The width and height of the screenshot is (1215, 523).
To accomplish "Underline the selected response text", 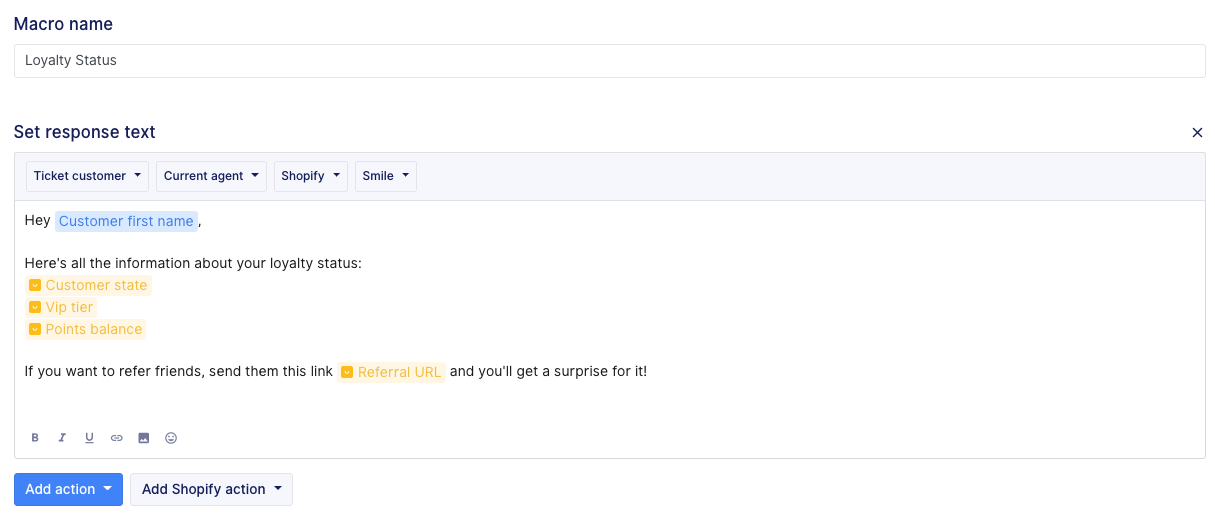I will (x=89, y=438).
